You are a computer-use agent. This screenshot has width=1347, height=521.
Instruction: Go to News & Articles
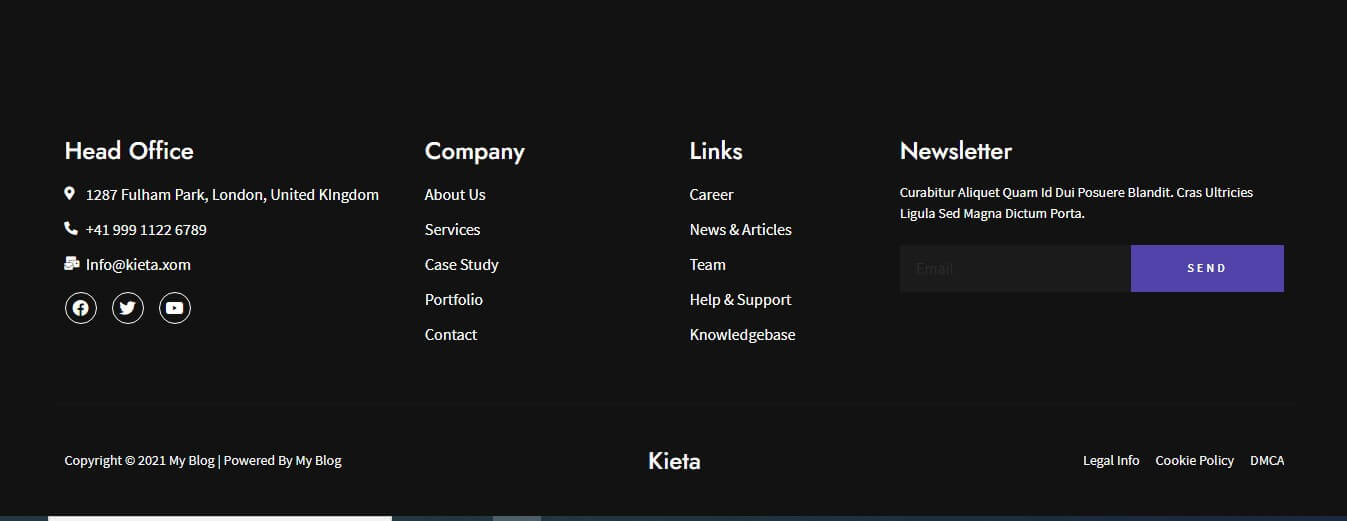pyautogui.click(x=741, y=230)
